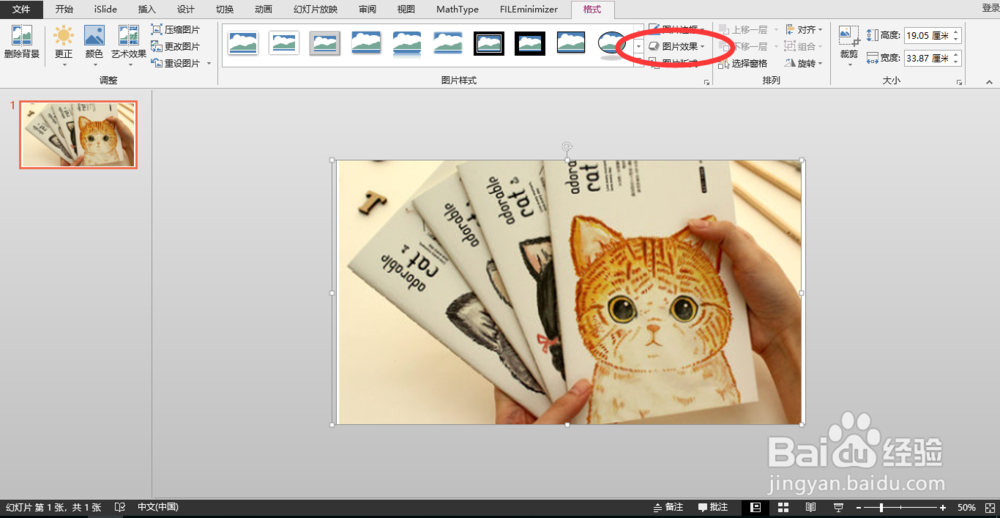Image resolution: width=1000 pixels, height=518 pixels.
Task: Switch to Reading view icon
Action: click(811, 507)
